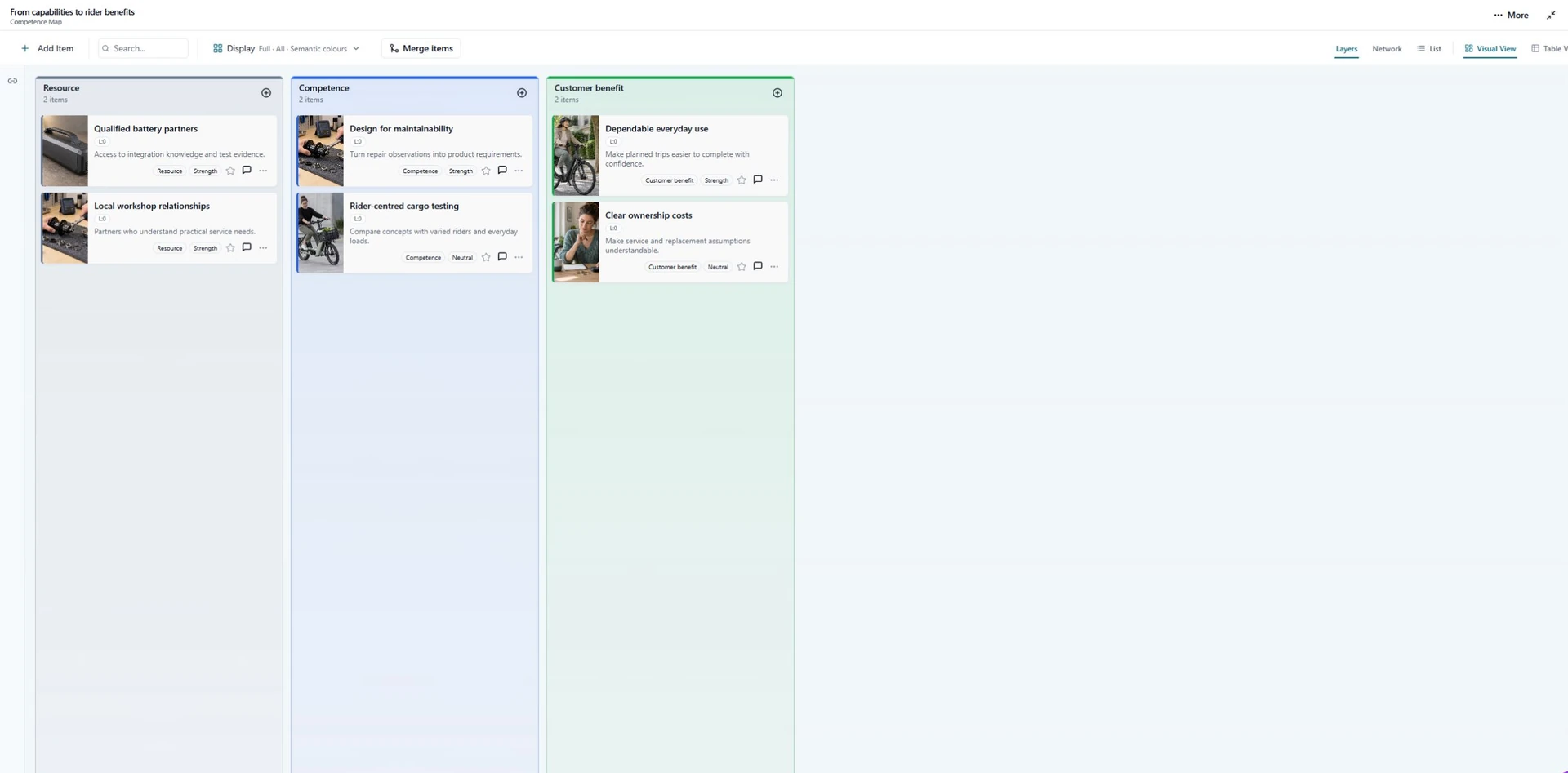This screenshot has height=773, width=1568.
Task: Open more options for Clear ownership costs
Action: point(774,267)
